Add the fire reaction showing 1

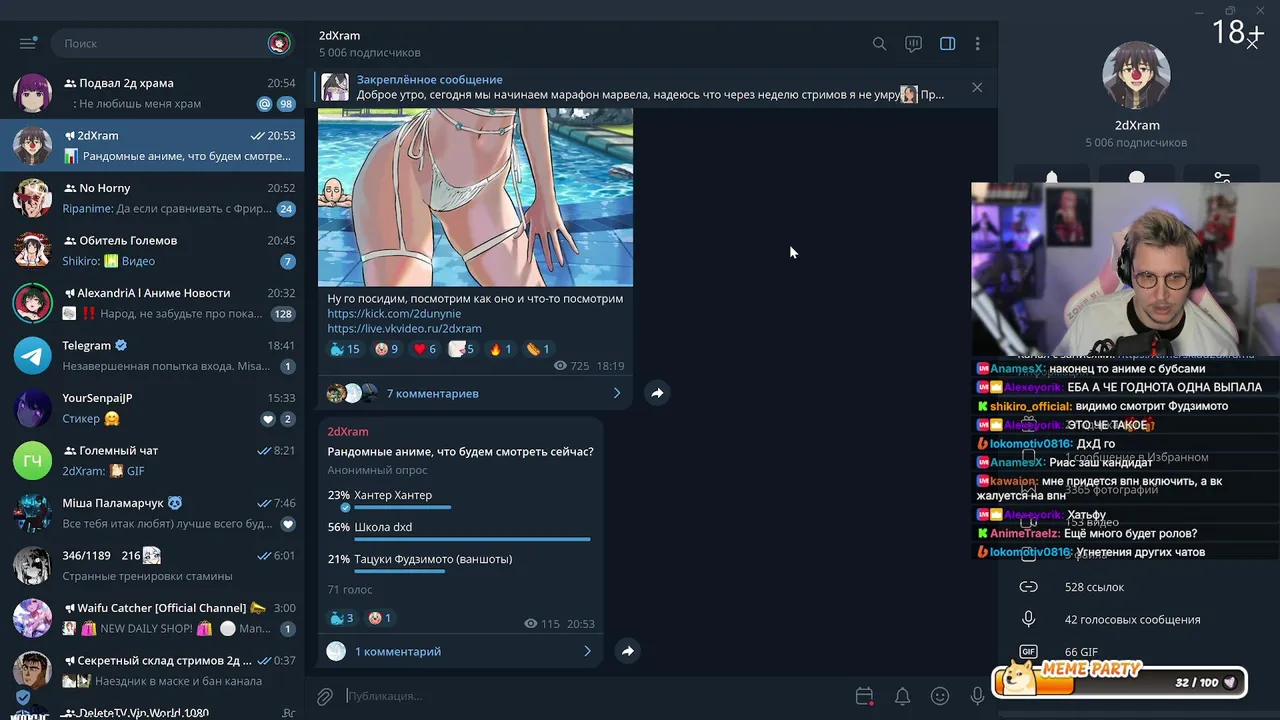point(501,349)
